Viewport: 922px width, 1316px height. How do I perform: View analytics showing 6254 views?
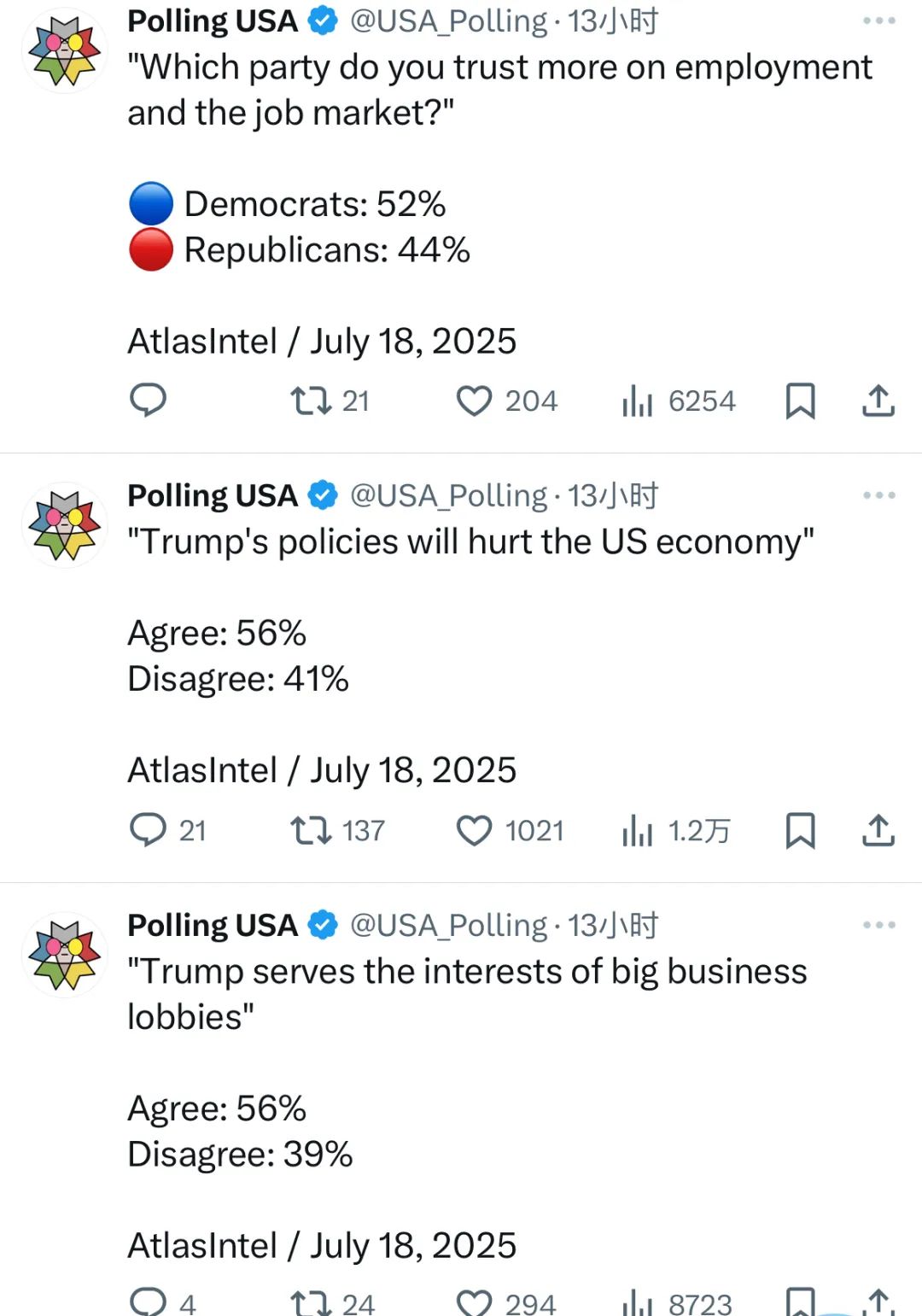pos(679,401)
